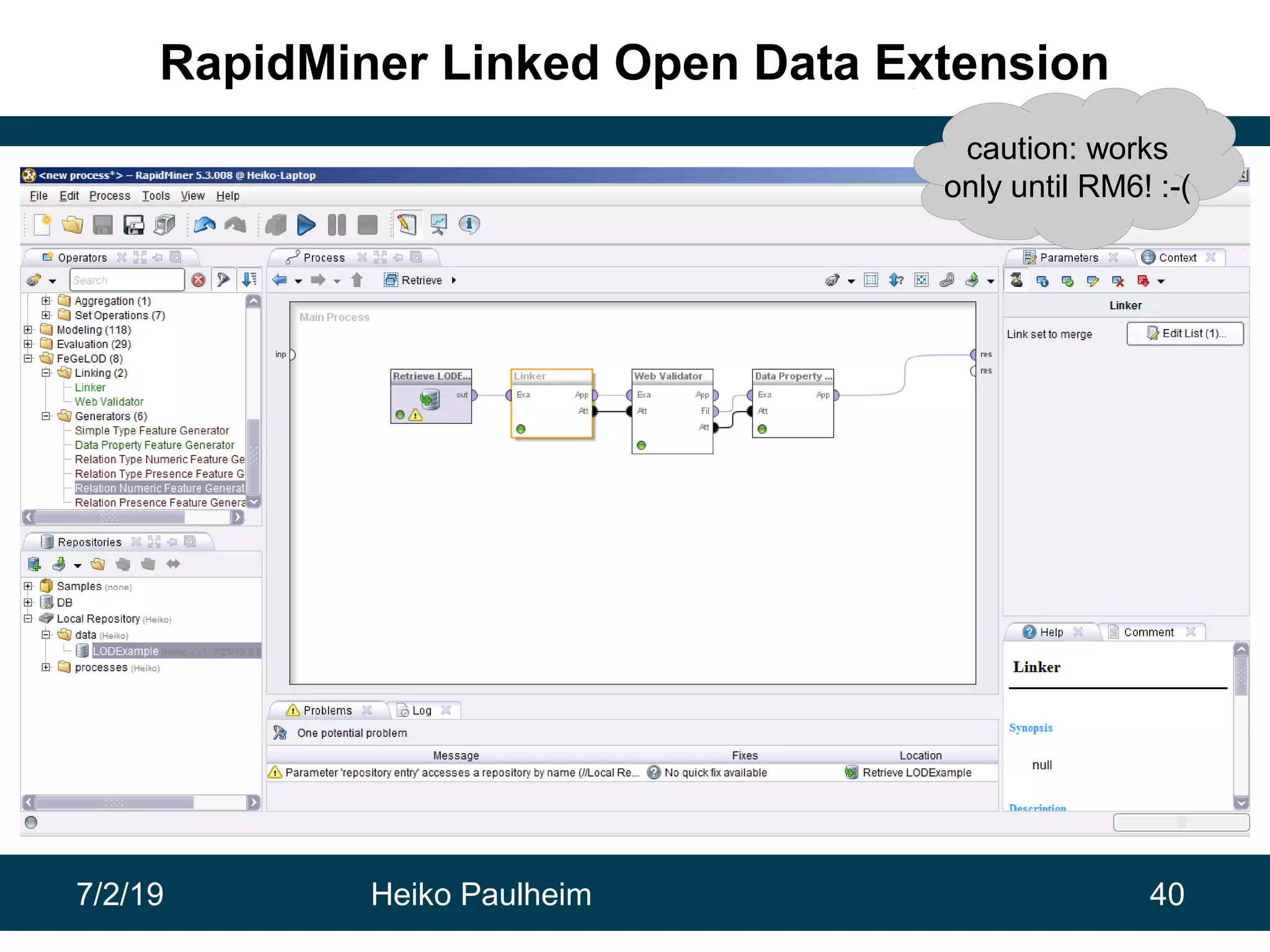Click the back arrow in Process toolbar
The width and height of the screenshot is (1270, 952).
tap(280, 280)
